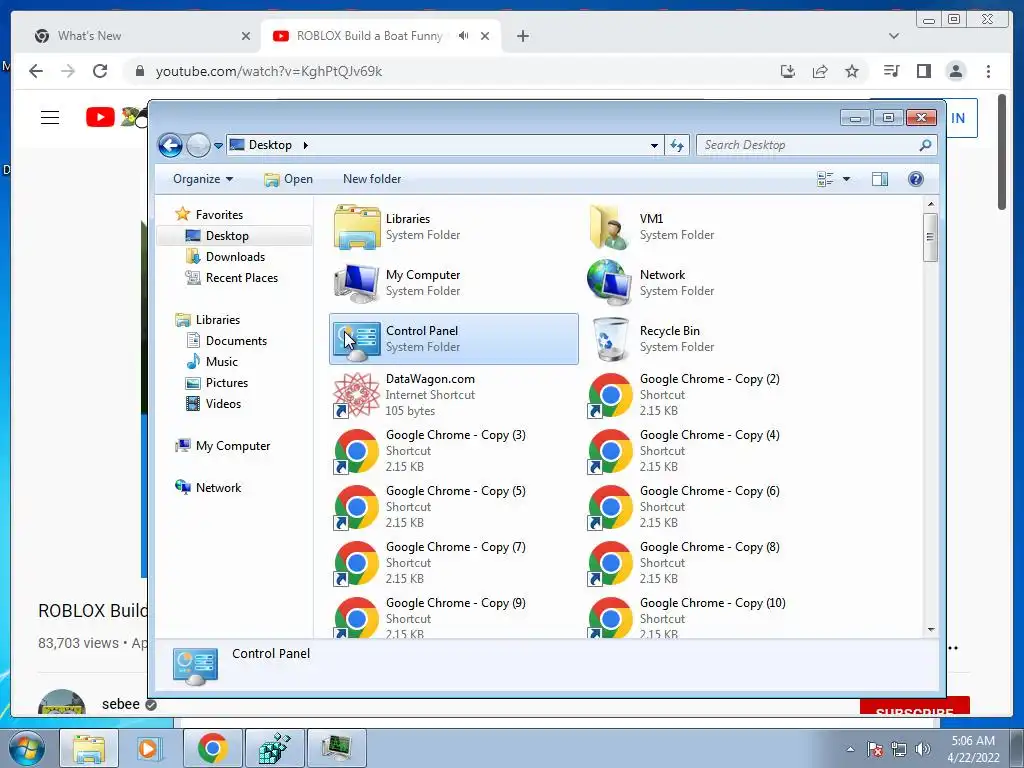Click the Chrome address bar URL

click(x=268, y=71)
